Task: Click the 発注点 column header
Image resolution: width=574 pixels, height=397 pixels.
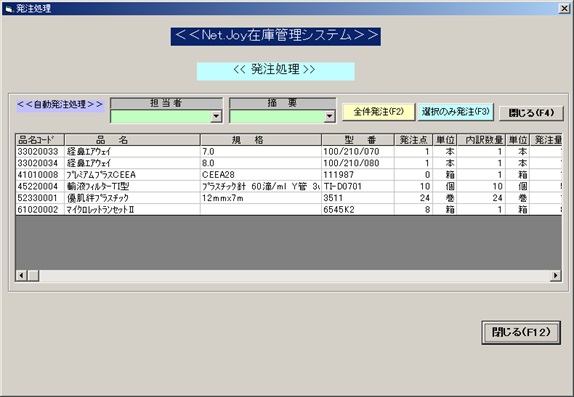Action: 414,140
